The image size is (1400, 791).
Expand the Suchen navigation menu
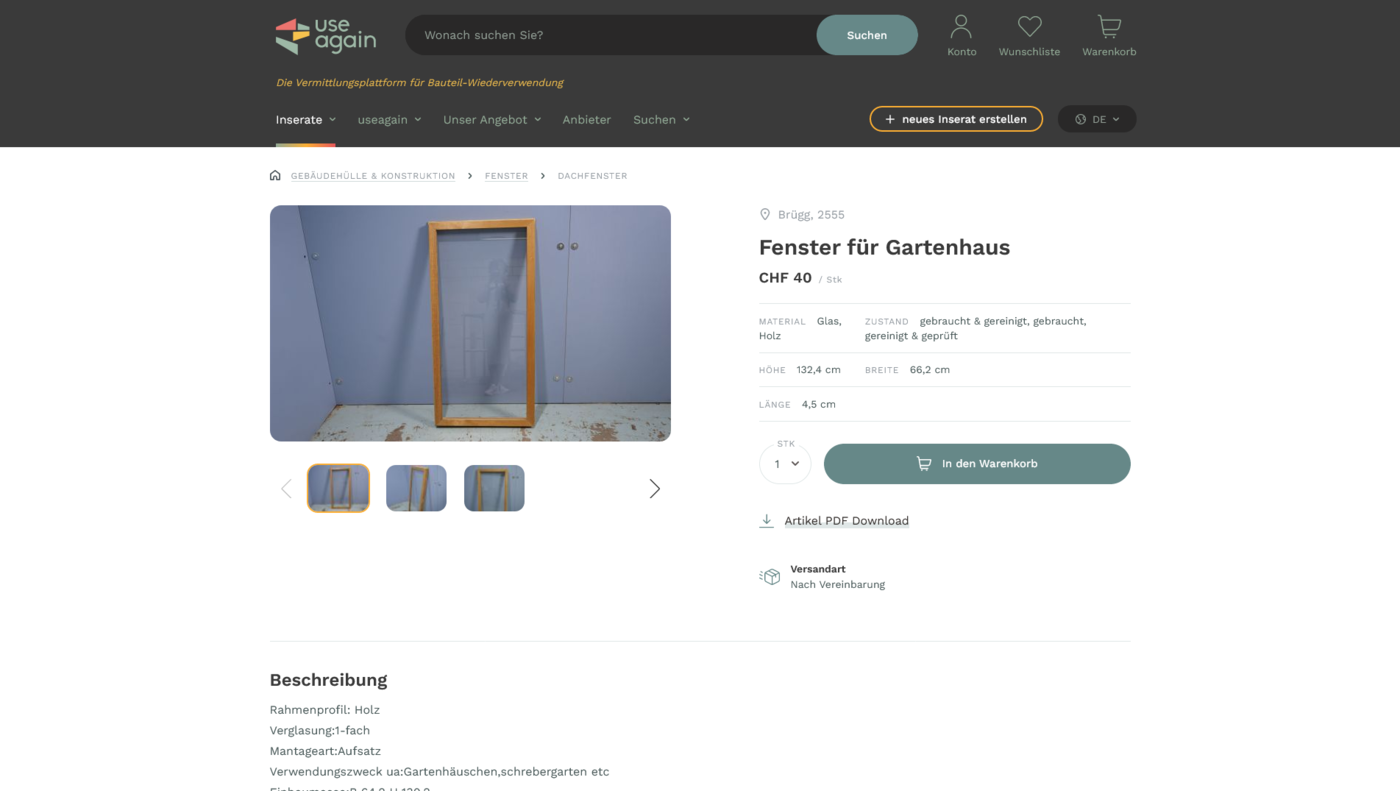click(661, 119)
